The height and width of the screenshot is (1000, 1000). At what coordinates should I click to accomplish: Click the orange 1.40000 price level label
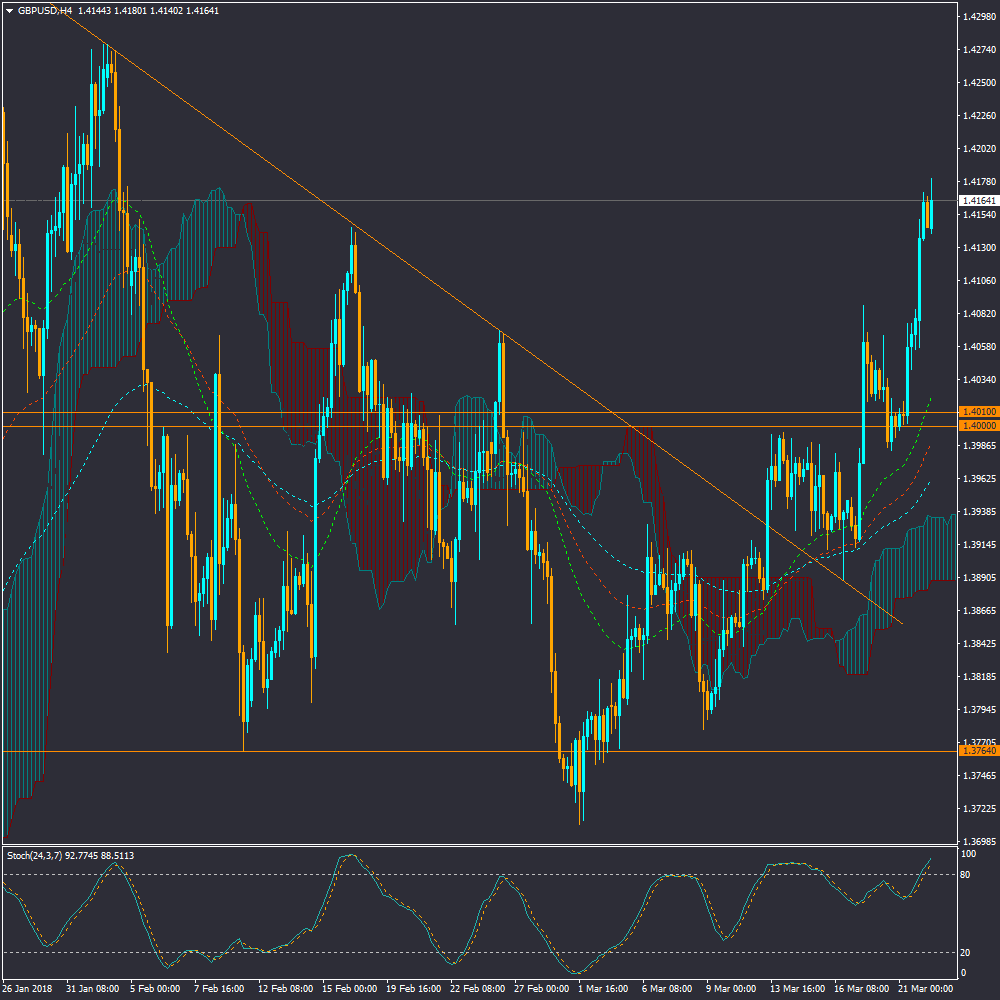pyautogui.click(x=977, y=426)
